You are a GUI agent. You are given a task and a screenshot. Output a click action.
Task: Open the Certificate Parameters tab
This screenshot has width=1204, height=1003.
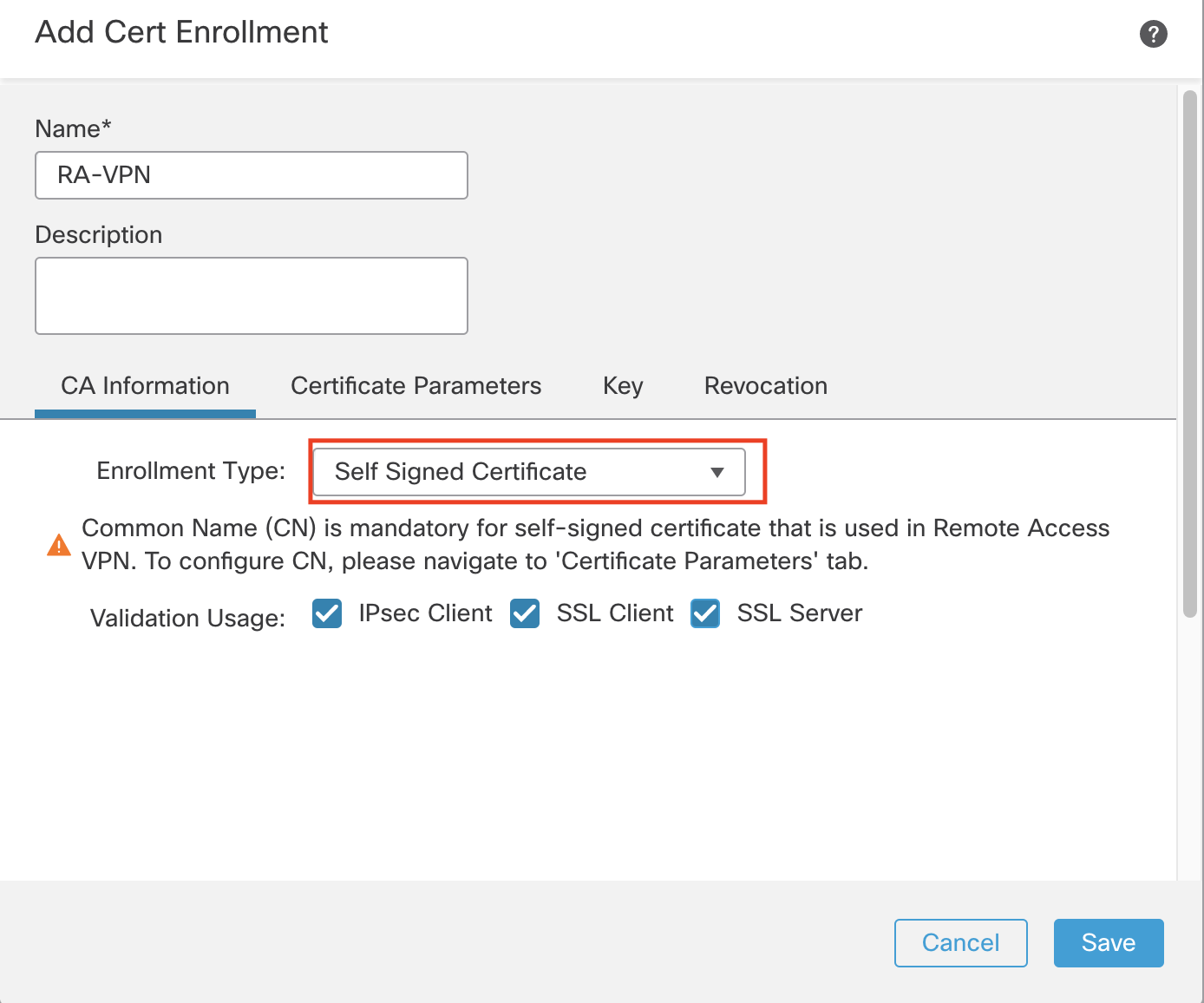coord(416,386)
